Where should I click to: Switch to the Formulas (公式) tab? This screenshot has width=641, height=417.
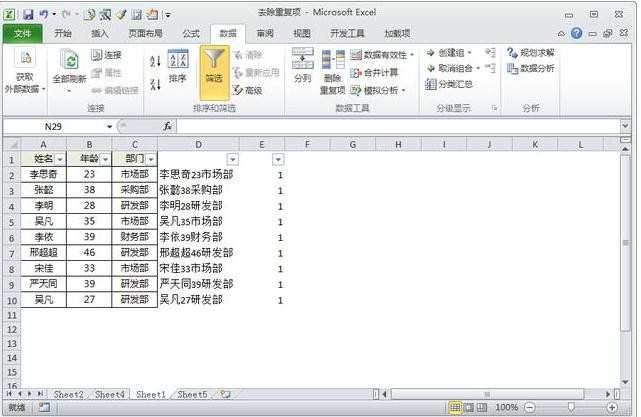191,34
